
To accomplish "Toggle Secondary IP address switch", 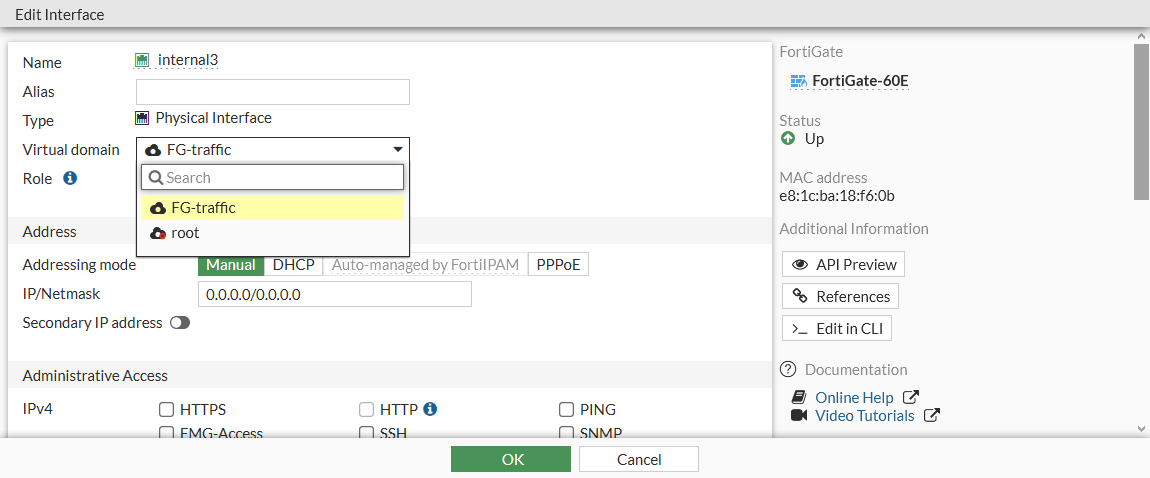I will [x=180, y=323].
